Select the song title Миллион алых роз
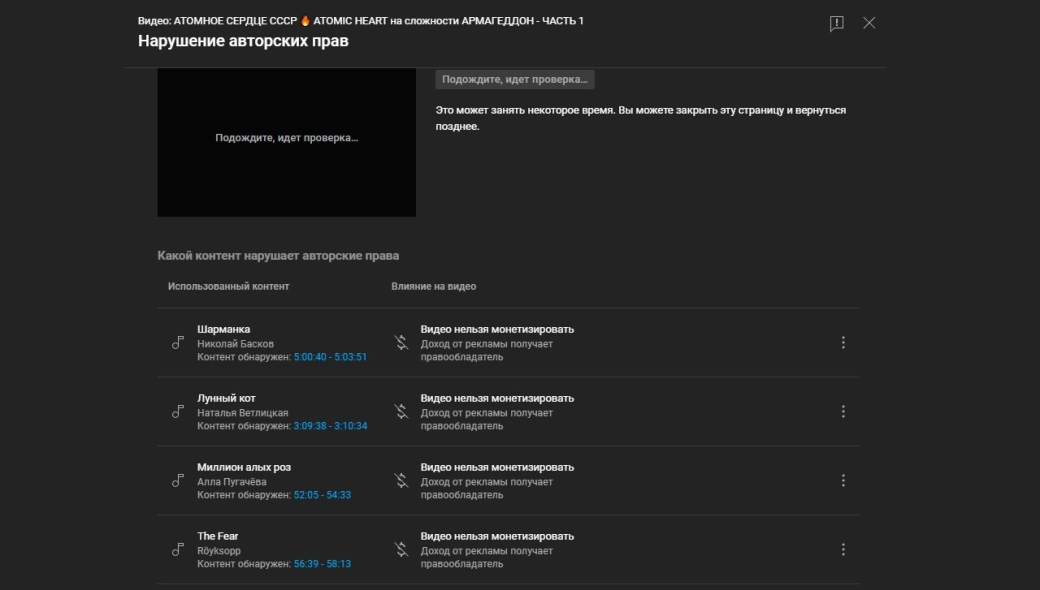The image size is (1040, 590). point(244,467)
